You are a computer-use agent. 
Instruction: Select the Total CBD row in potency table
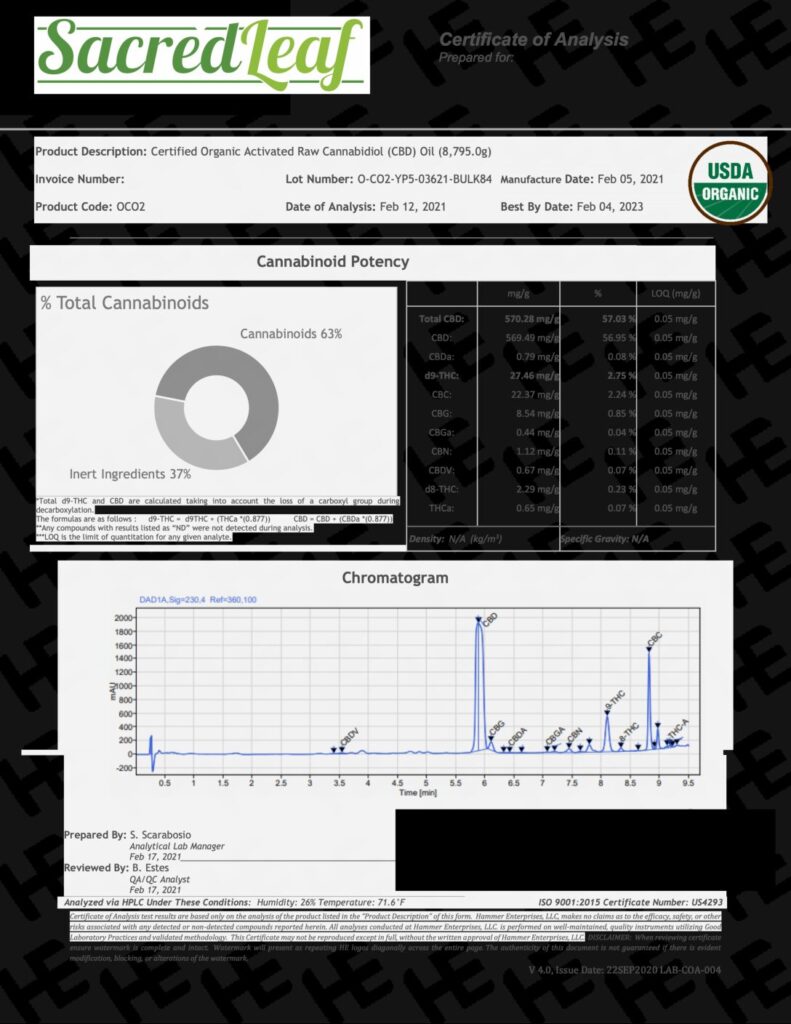(x=561, y=318)
